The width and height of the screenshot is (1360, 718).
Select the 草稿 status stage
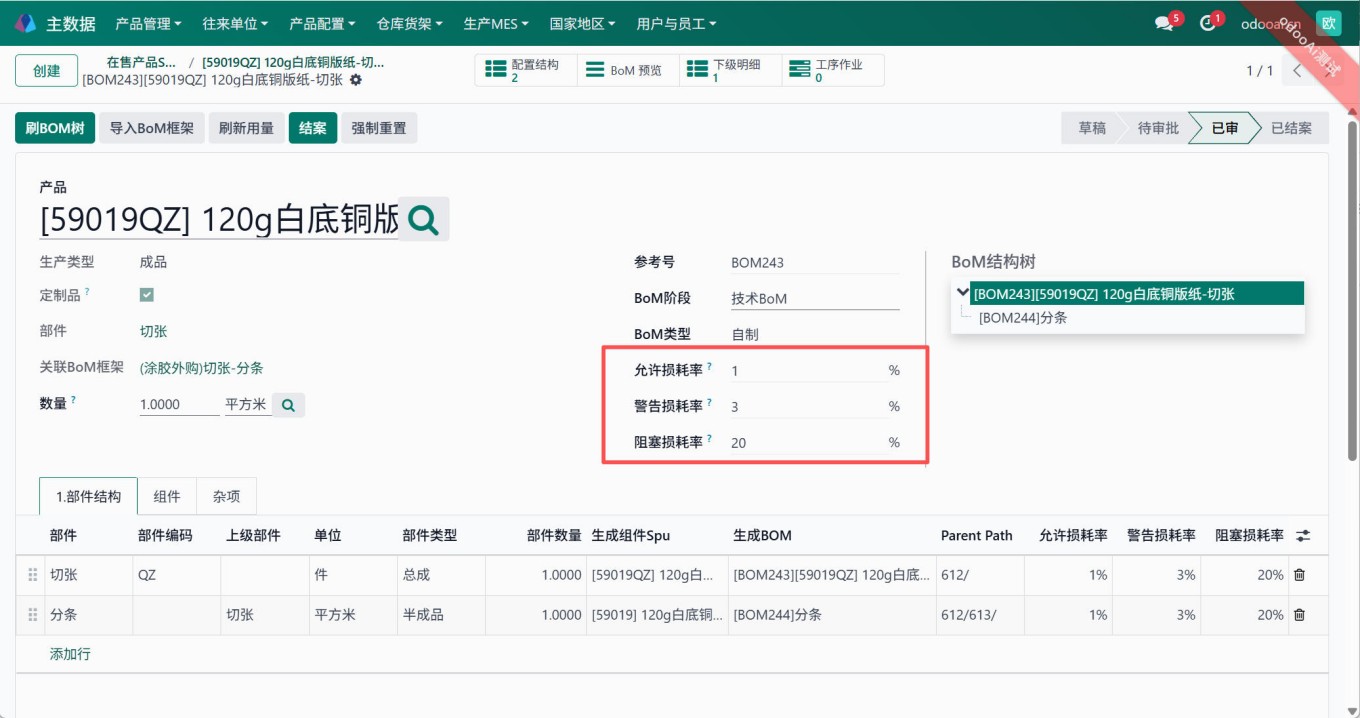1092,128
